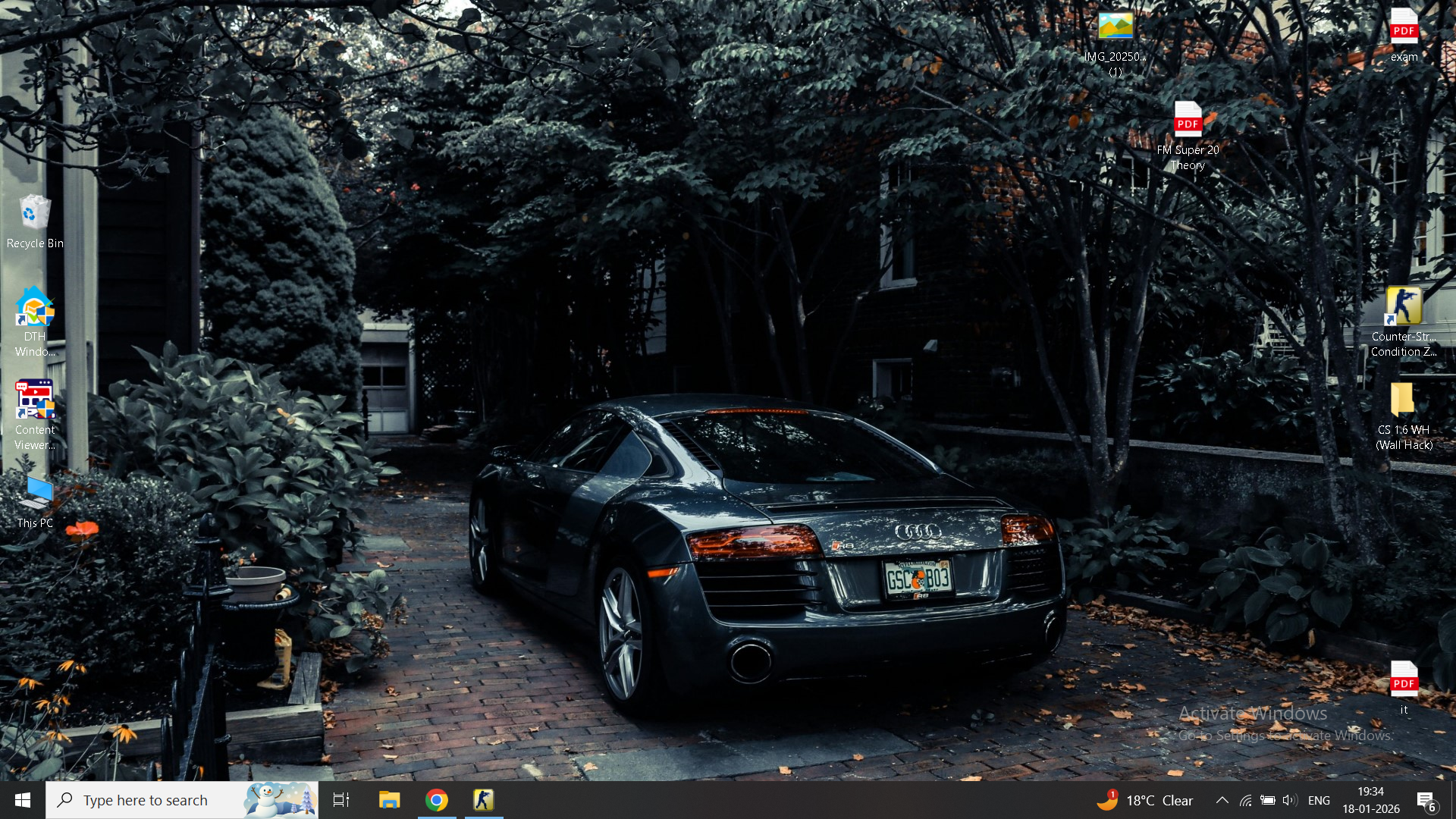Select the exam PDF file icon
The width and height of the screenshot is (1456, 819).
click(x=1404, y=30)
